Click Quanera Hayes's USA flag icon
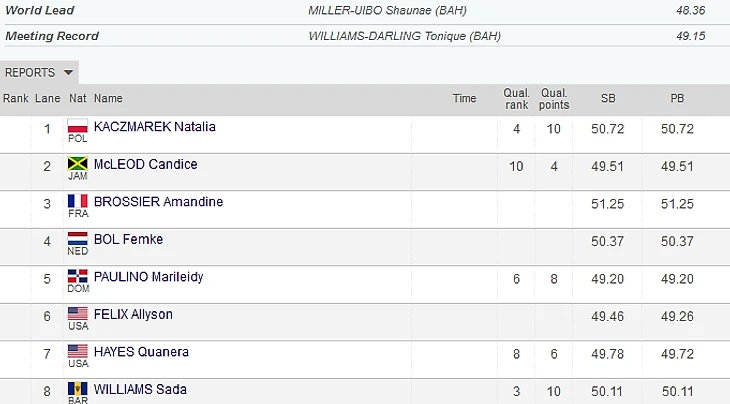This screenshot has height=404, width=730. 78,351
